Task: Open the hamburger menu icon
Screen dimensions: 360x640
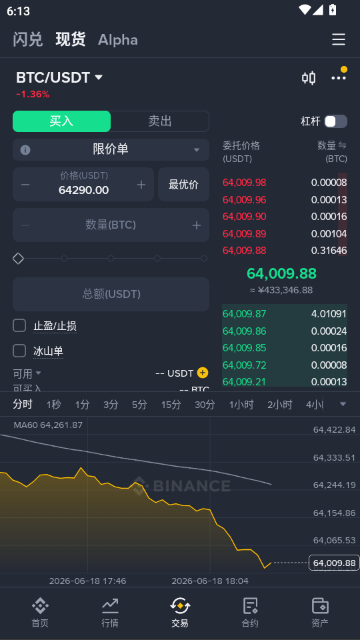Action: pos(338,40)
